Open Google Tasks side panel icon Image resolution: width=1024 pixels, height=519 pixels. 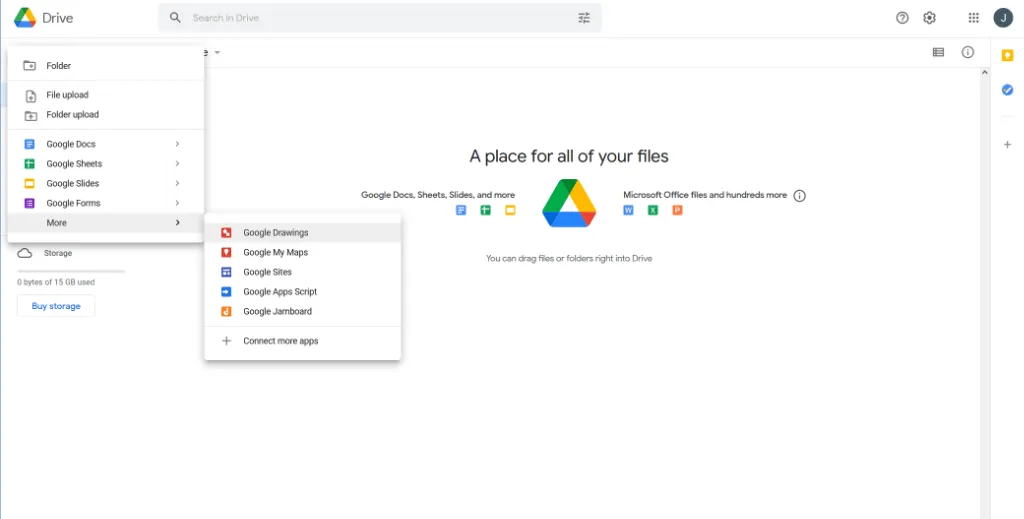(1007, 90)
